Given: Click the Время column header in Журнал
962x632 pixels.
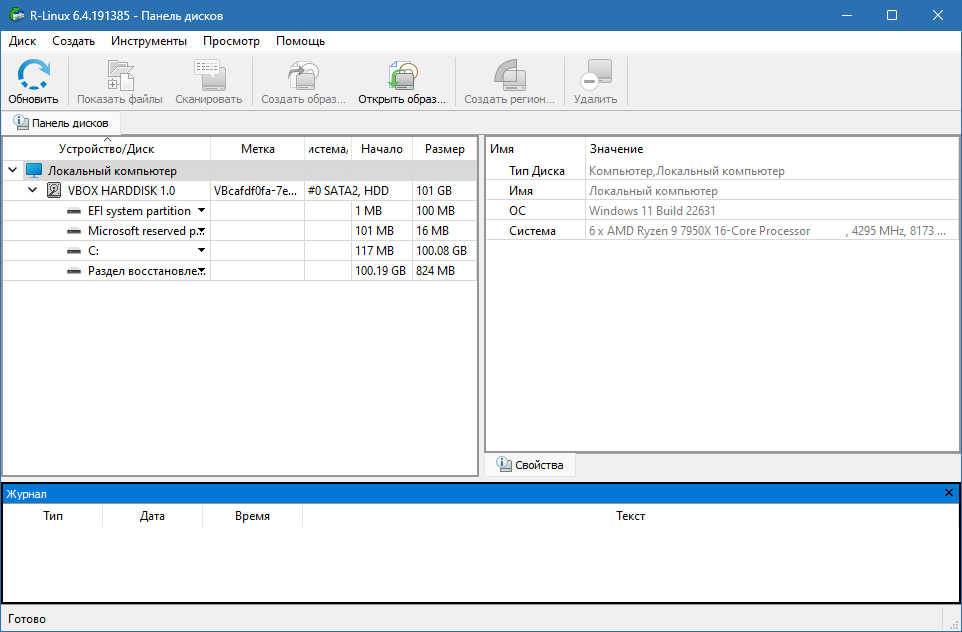Looking at the screenshot, I should click(x=252, y=516).
